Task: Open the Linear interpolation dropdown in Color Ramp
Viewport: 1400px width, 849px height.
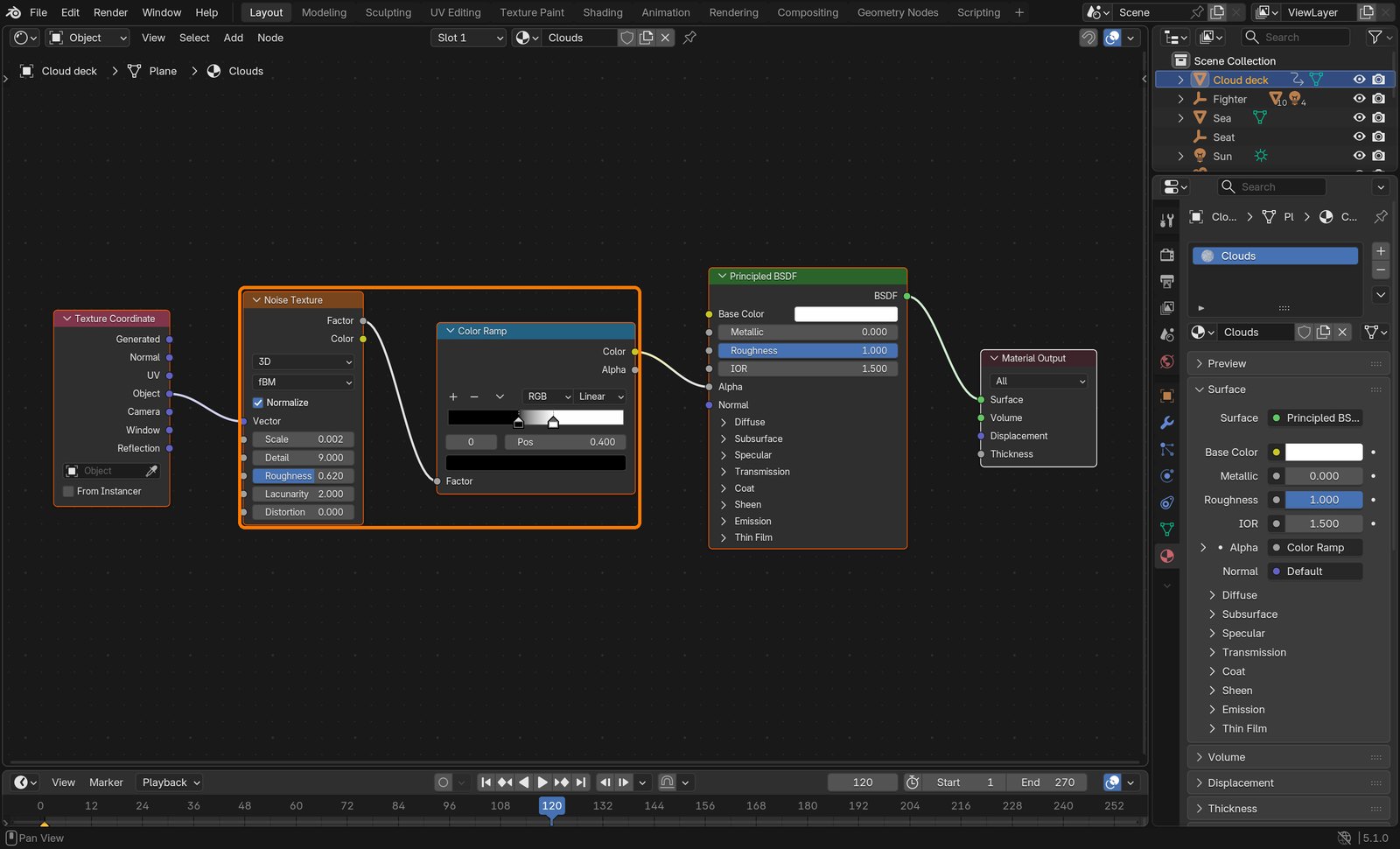Action: [600, 396]
